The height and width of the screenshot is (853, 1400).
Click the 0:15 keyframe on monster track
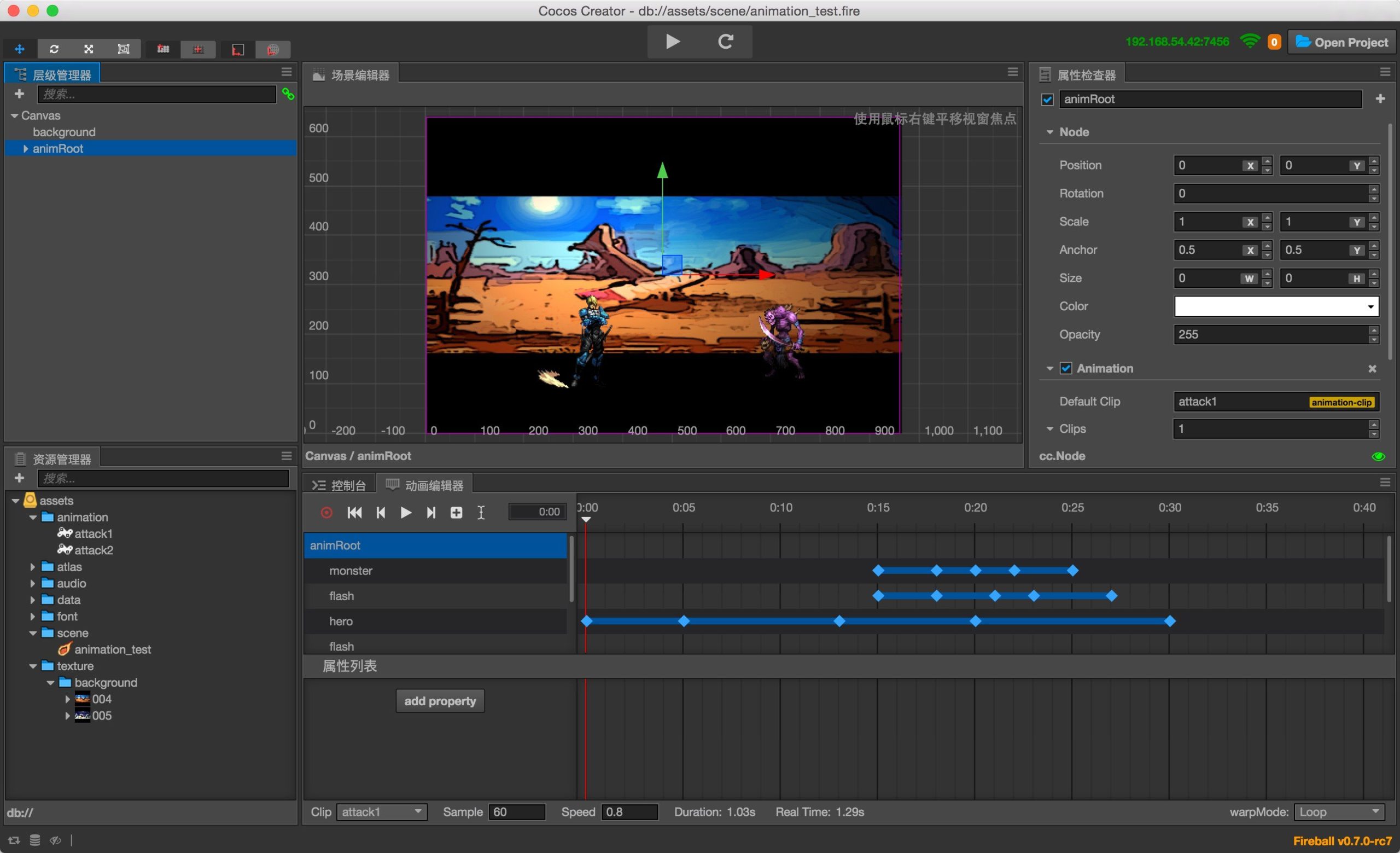(878, 571)
